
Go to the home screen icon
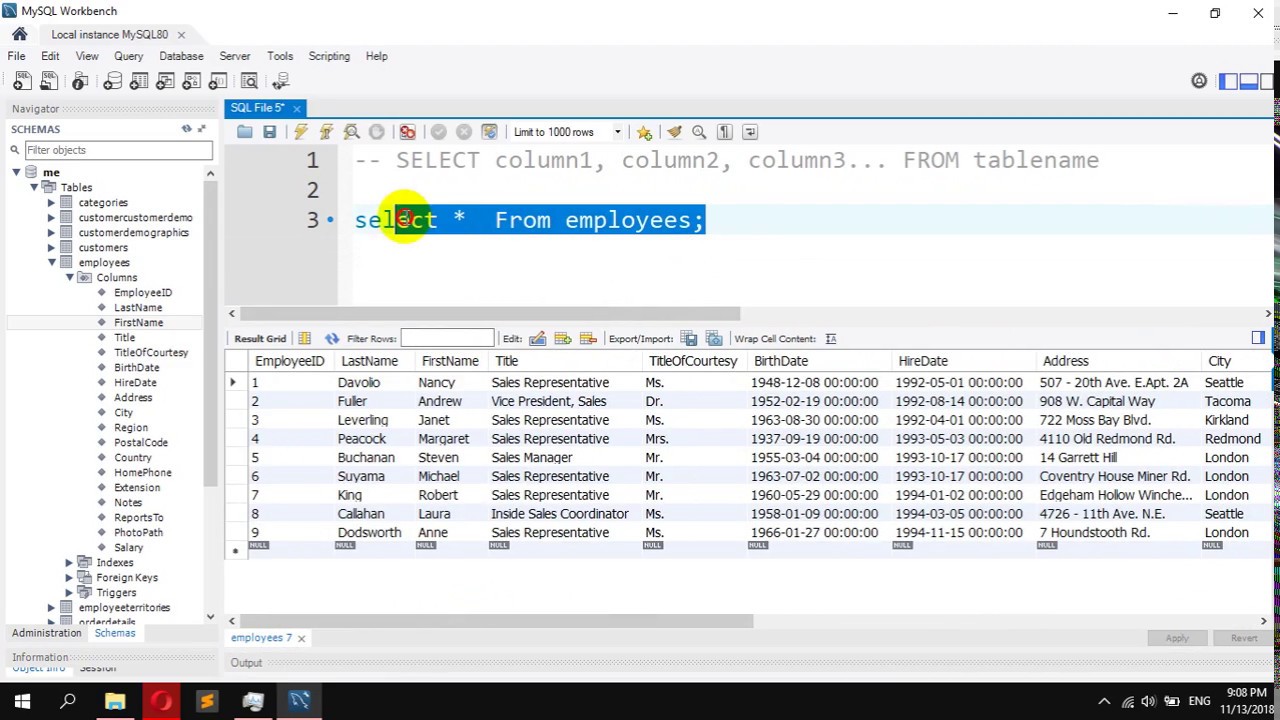tap(19, 34)
